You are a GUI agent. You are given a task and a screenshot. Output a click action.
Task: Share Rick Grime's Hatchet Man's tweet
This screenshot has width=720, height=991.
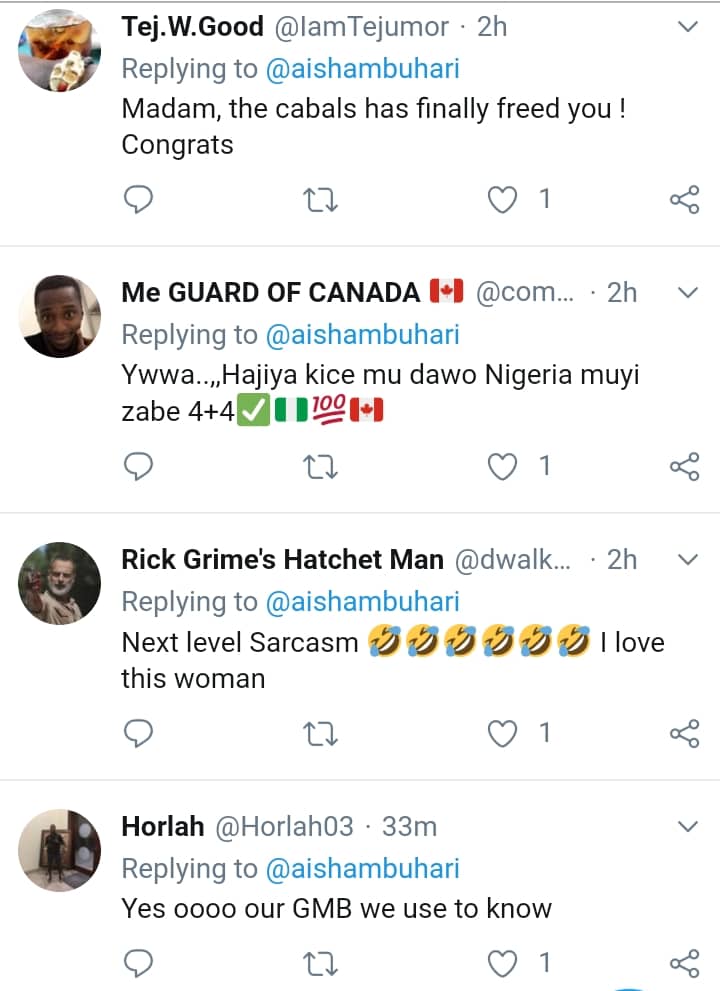684,734
